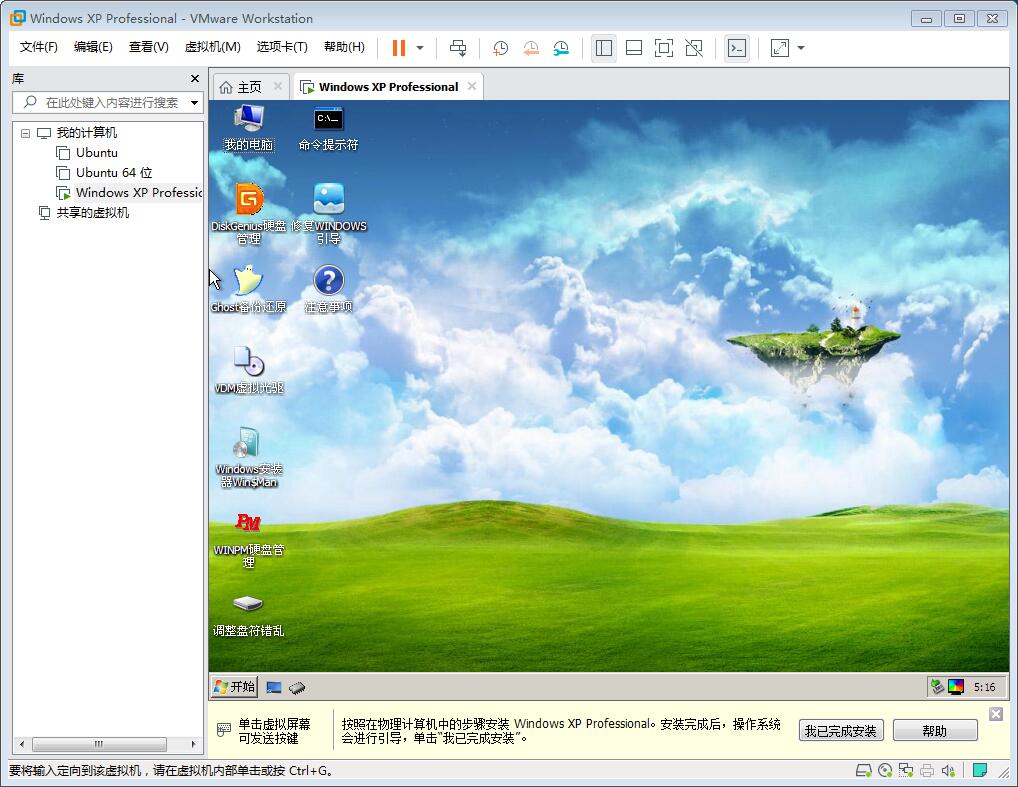
Task: Open the power options dropdown arrow
Action: [x=420, y=48]
